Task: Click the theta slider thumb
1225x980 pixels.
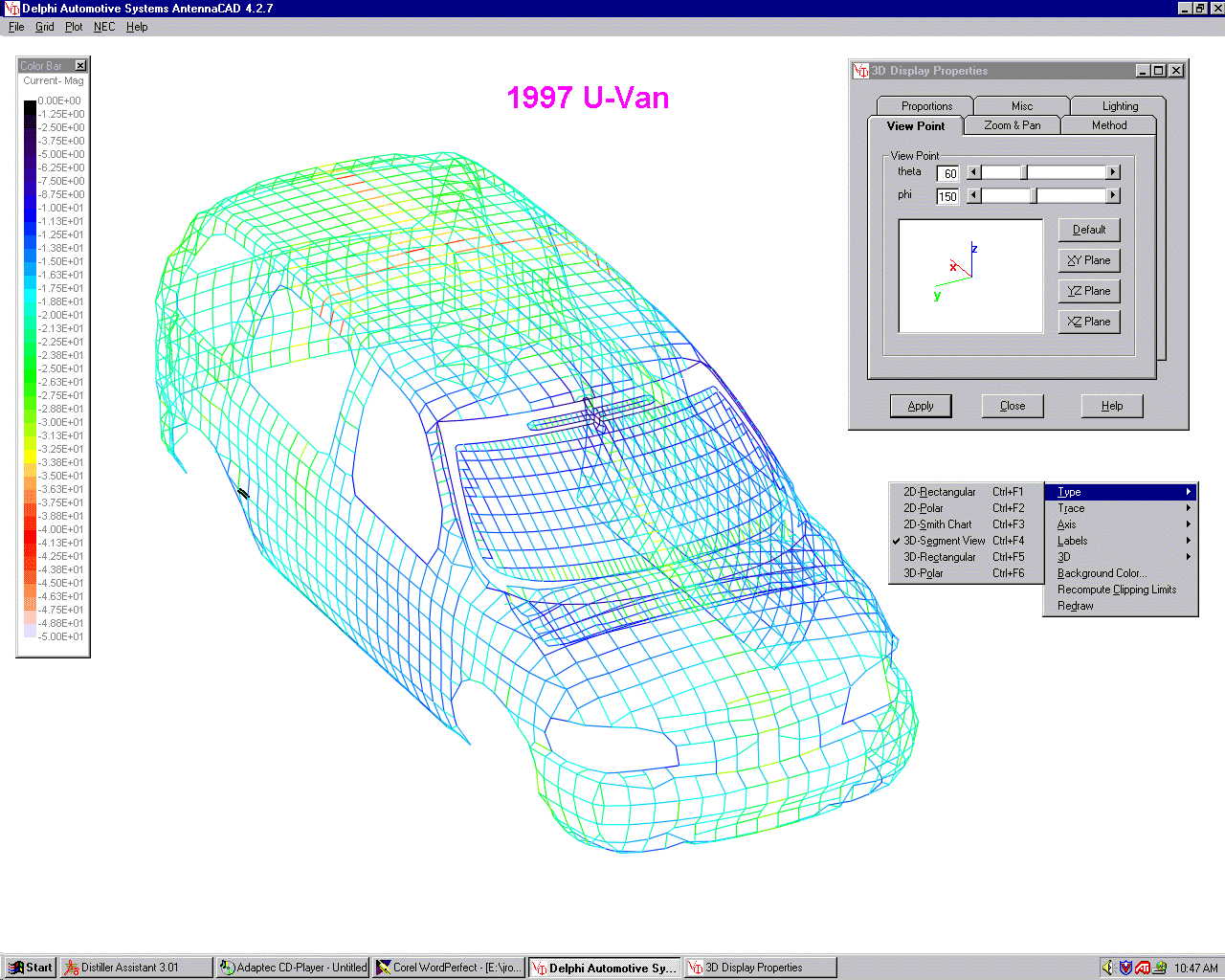Action: coord(1023,172)
